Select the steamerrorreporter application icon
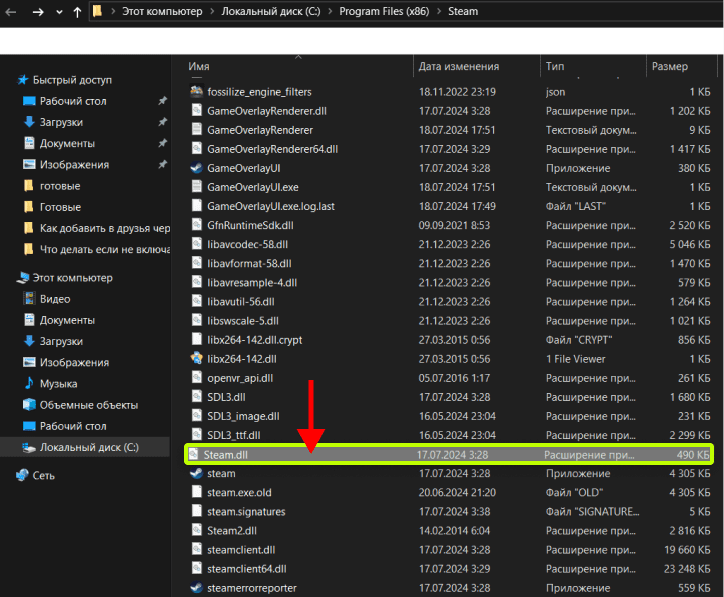724x597 pixels. coord(196,588)
